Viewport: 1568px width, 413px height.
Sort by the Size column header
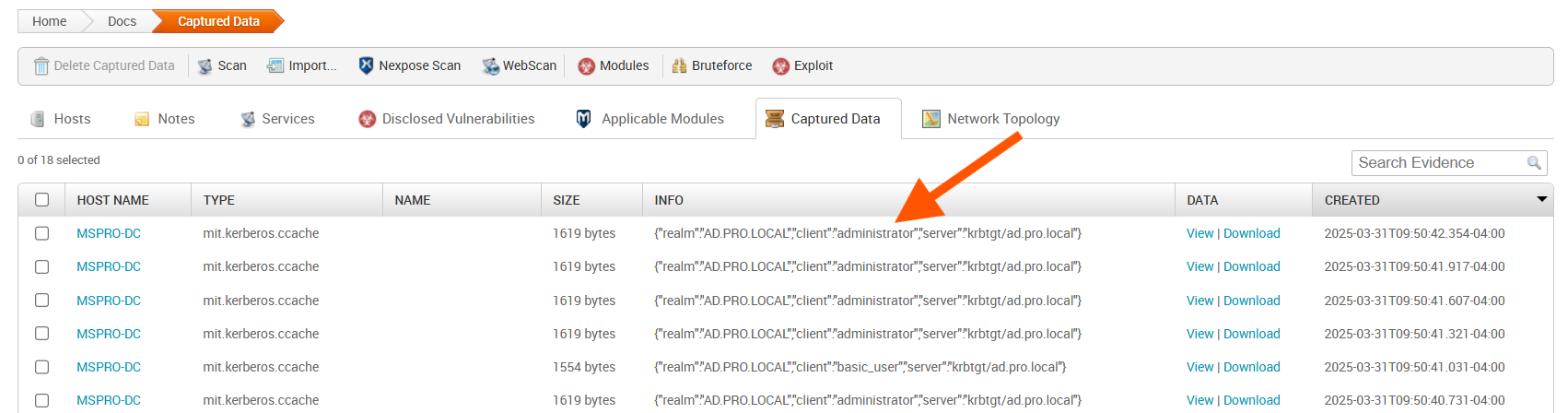click(566, 200)
